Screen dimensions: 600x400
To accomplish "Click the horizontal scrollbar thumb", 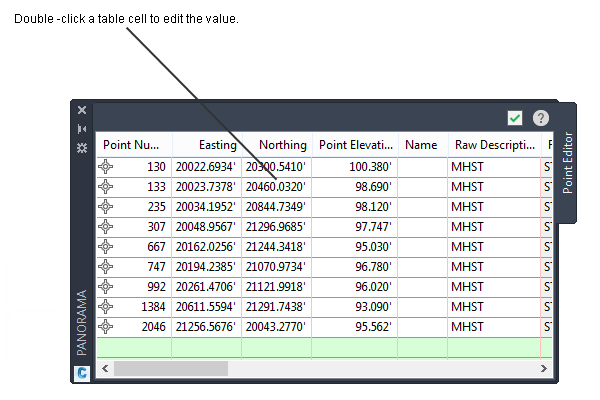I will pyautogui.click(x=171, y=369).
